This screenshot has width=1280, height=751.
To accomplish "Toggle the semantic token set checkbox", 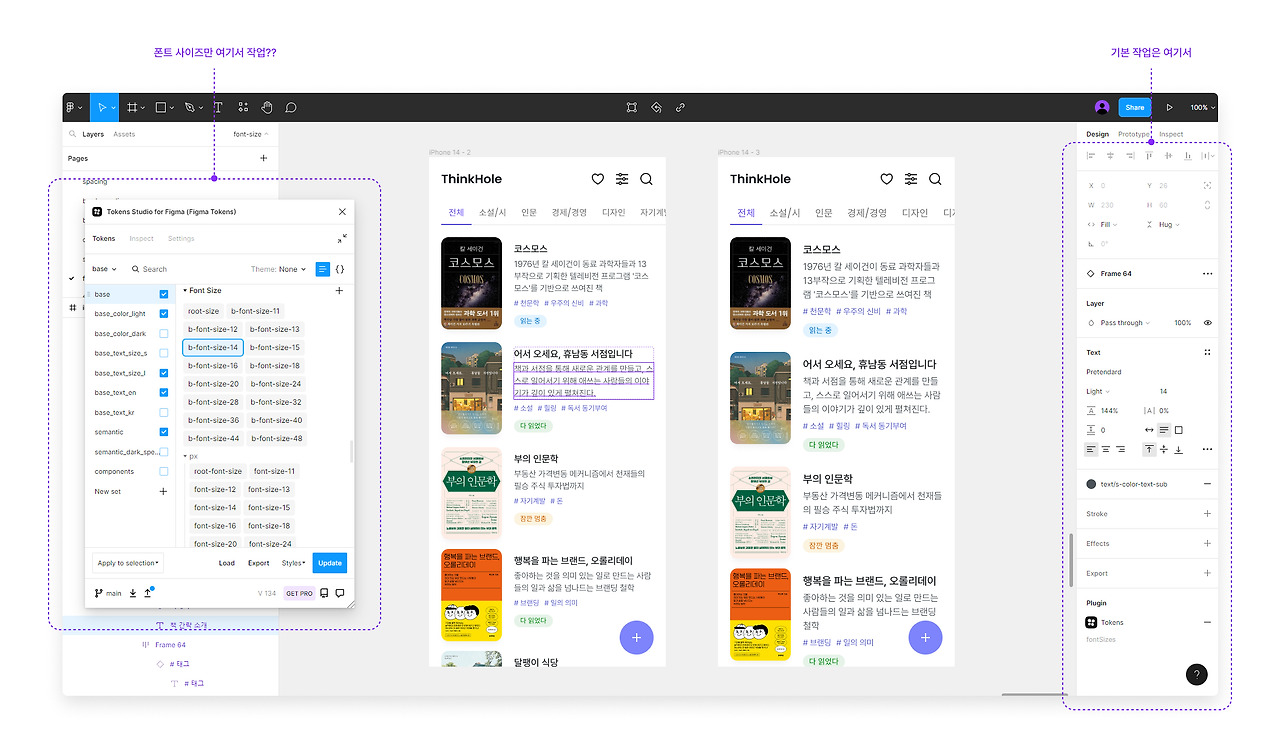I will coord(164,432).
